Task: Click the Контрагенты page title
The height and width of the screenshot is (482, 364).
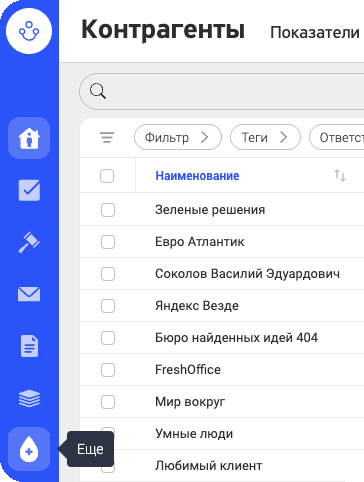Action: [163, 30]
